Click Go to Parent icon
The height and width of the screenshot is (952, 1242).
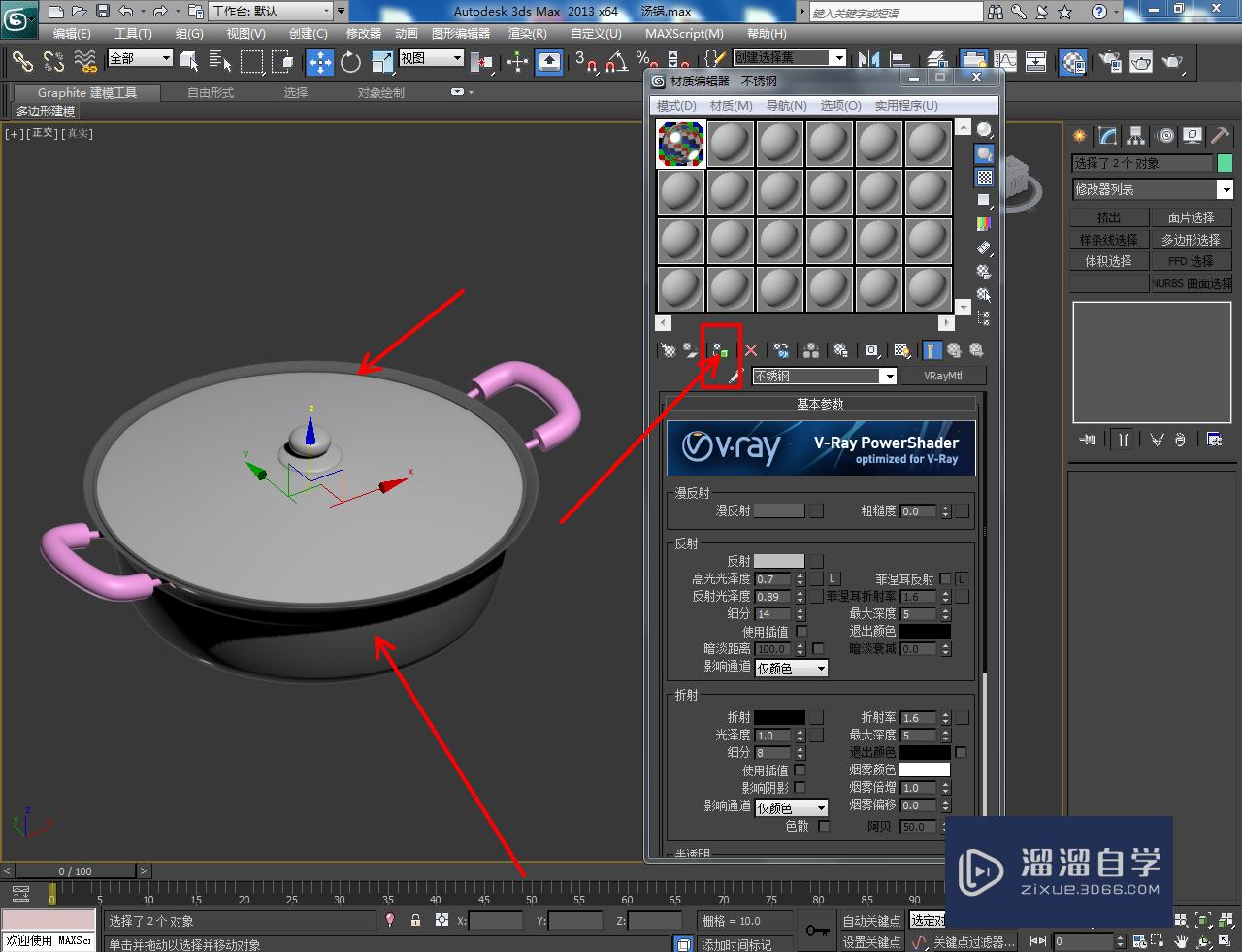(955, 350)
